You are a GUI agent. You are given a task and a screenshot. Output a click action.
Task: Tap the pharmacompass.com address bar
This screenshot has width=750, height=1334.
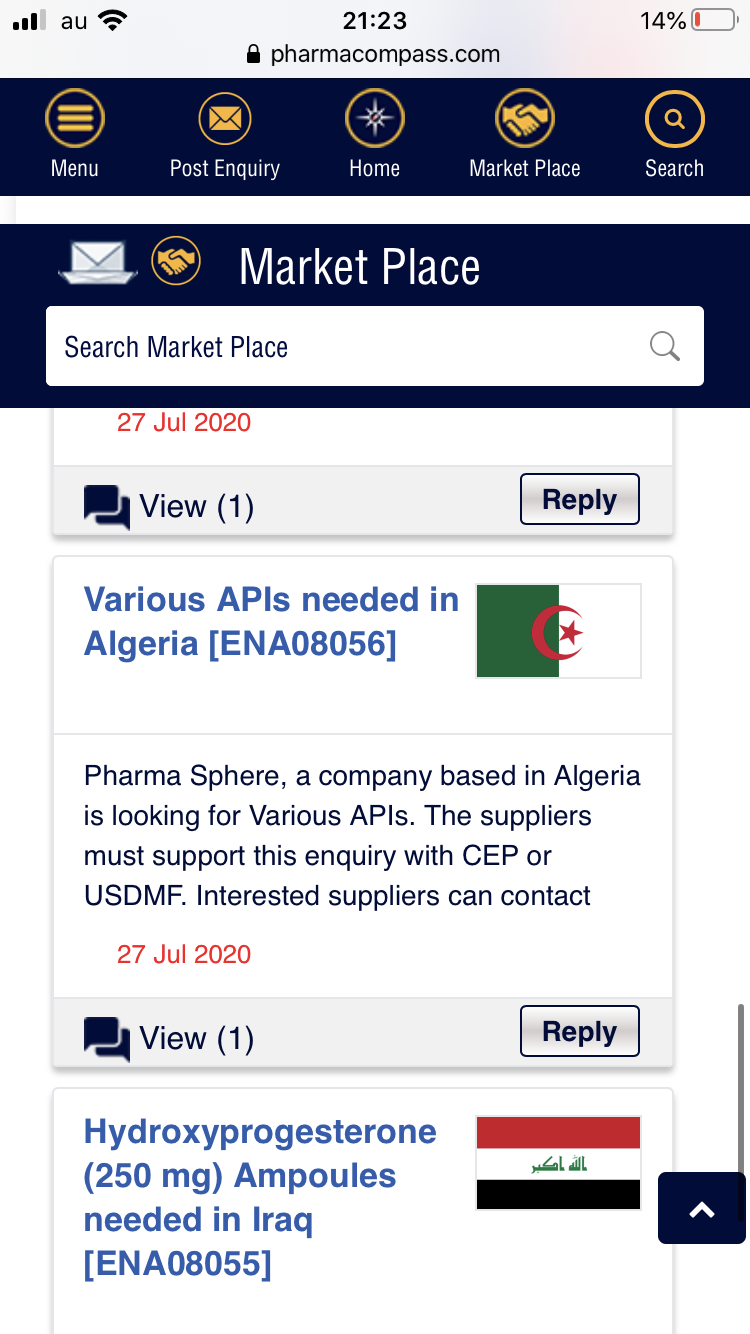pyautogui.click(x=374, y=54)
